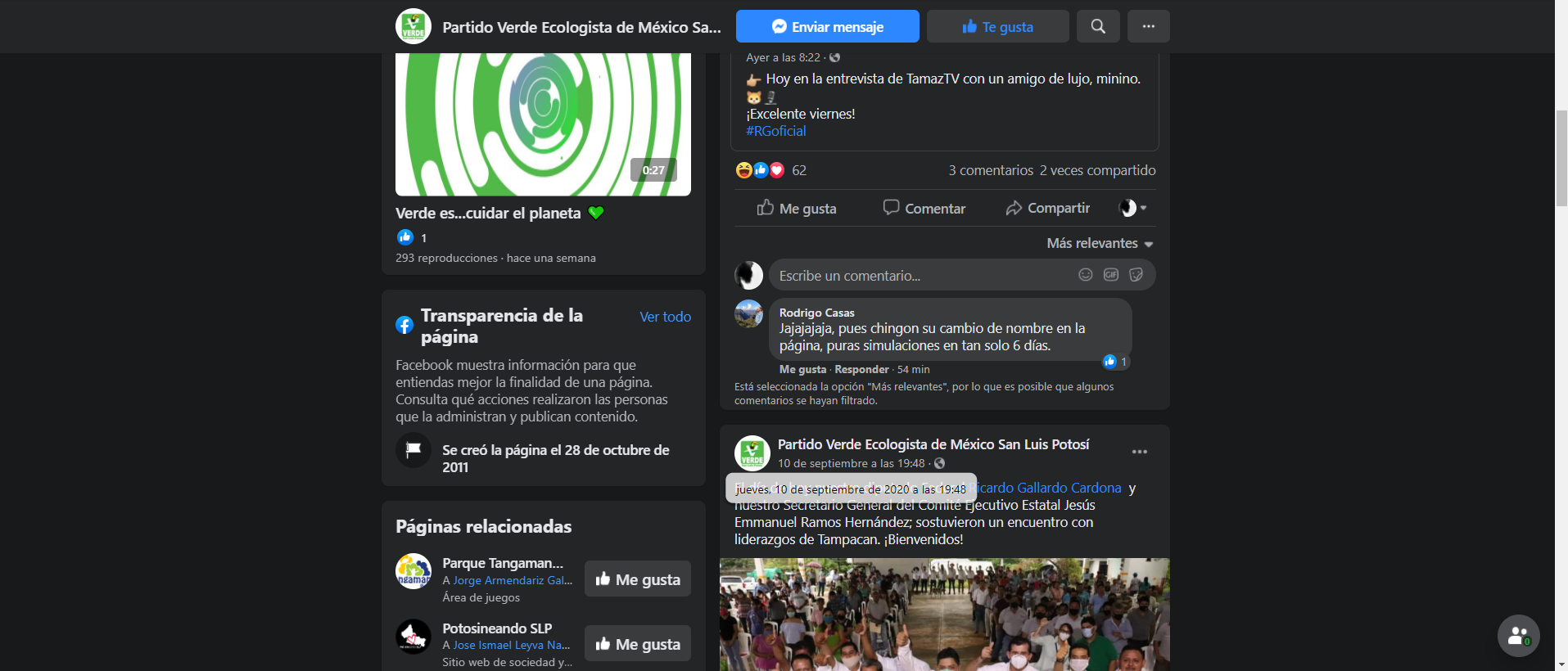Click the globe privacy icon on the TamazTV post
The width and height of the screenshot is (1568, 671).
[x=834, y=57]
